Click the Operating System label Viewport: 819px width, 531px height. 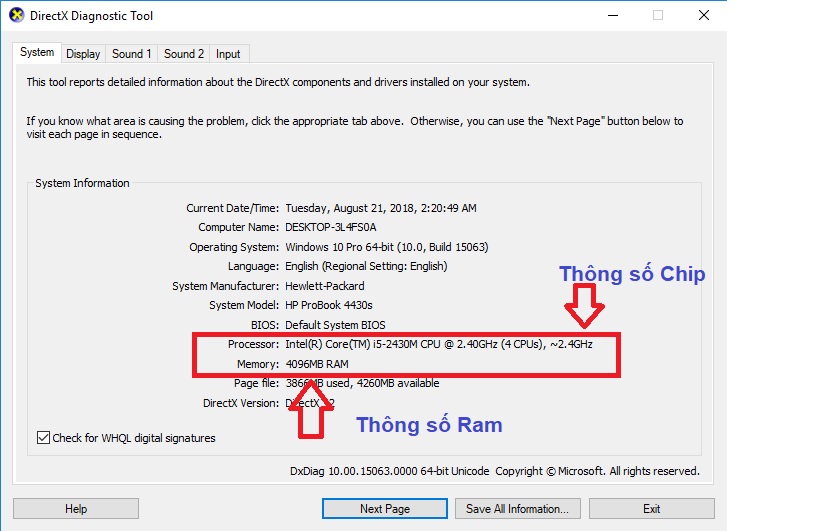234,247
